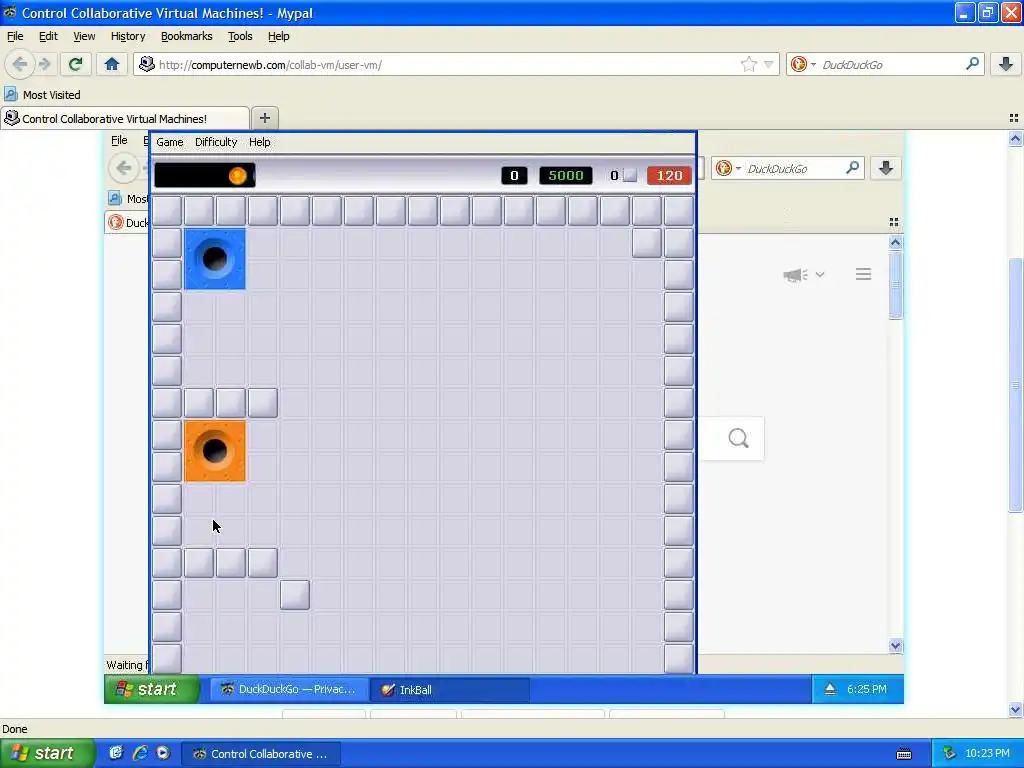Viewport: 1024px width, 768px height.
Task: Launch Internet Explorer from quick launch
Action: point(140,753)
